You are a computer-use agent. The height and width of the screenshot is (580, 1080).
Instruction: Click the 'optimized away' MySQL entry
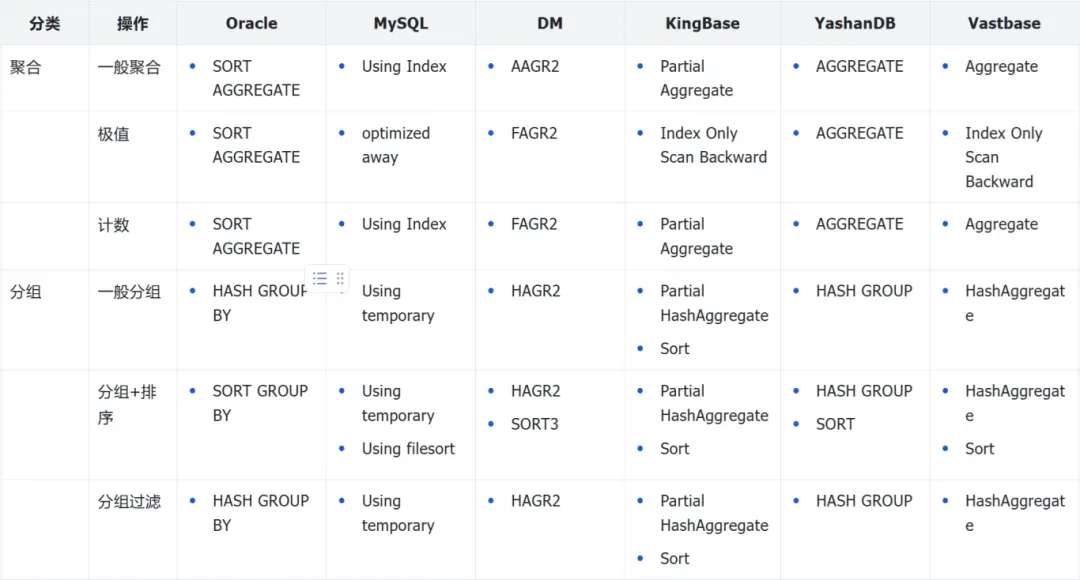click(x=396, y=145)
